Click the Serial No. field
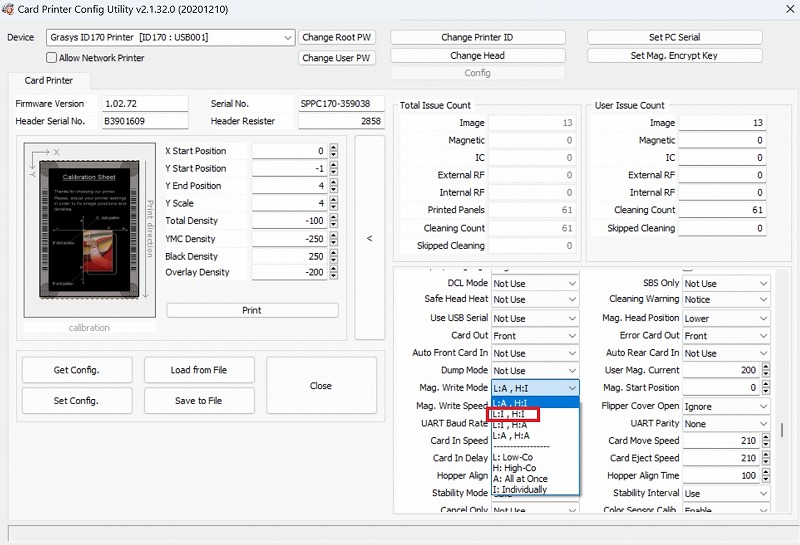This screenshot has width=800, height=545. pos(341,104)
